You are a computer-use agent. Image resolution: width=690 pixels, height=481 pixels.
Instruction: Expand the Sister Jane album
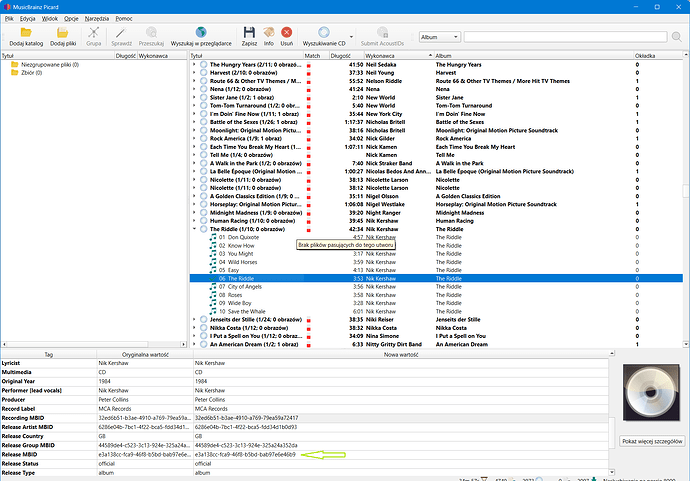[x=194, y=97]
